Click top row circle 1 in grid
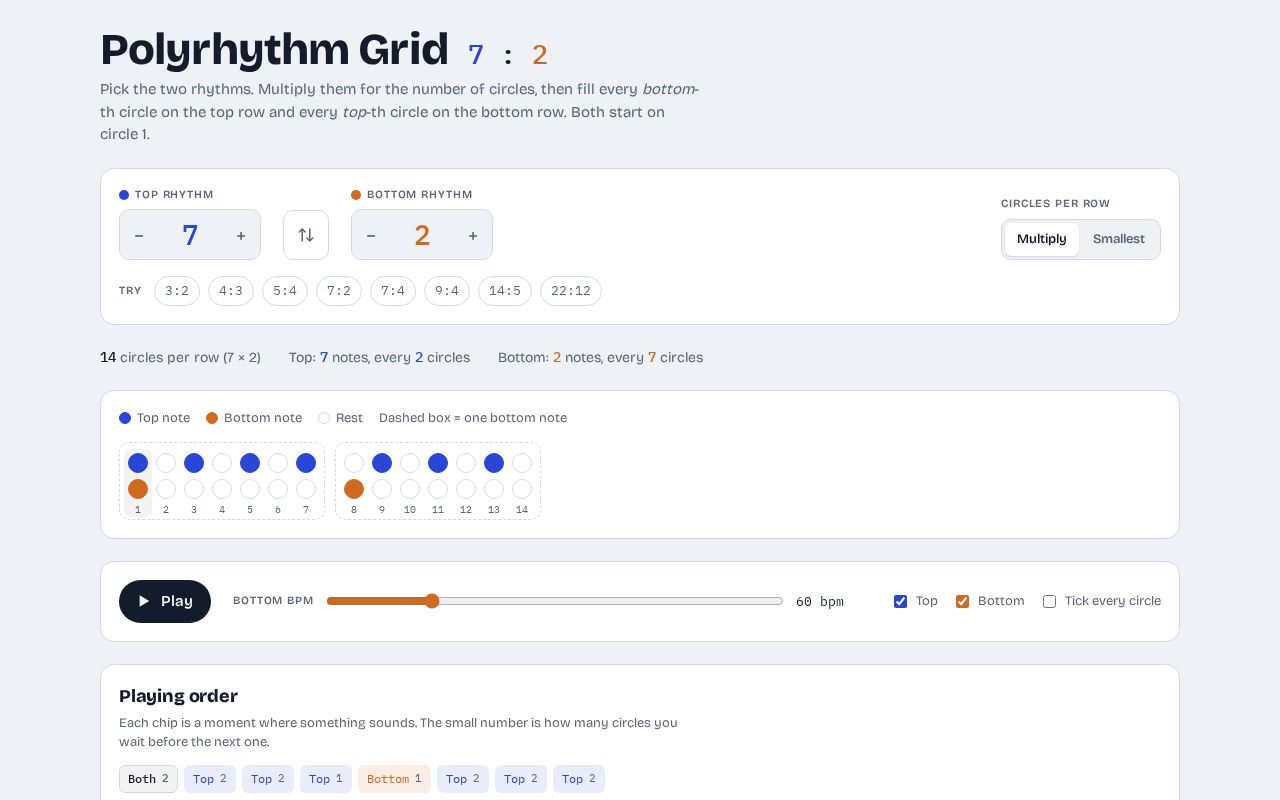The height and width of the screenshot is (800, 1280). coord(138,463)
